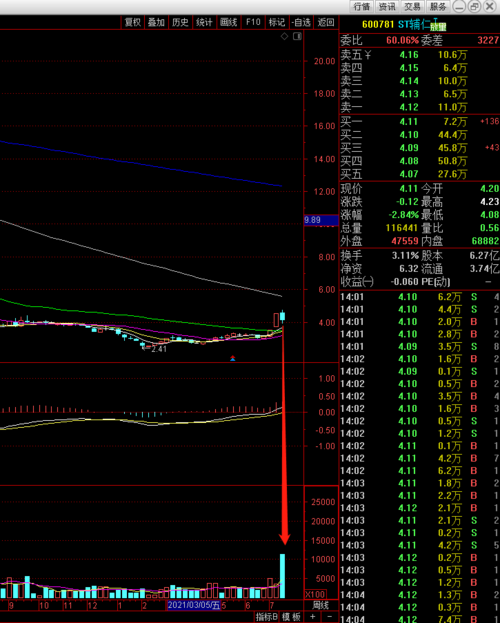Open the 资讯 menu
This screenshot has width=500, height=623.
387,7
